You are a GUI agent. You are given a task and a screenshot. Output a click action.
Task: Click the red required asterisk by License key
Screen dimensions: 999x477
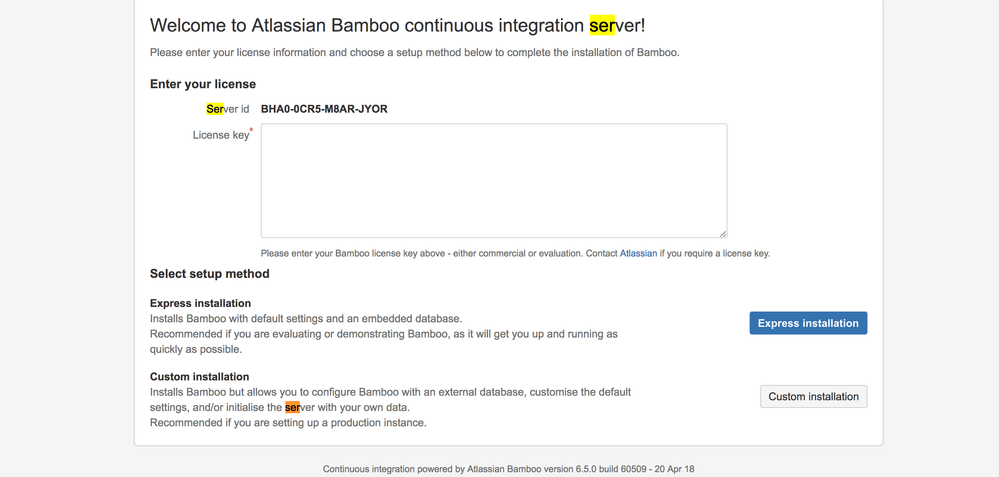click(x=251, y=130)
